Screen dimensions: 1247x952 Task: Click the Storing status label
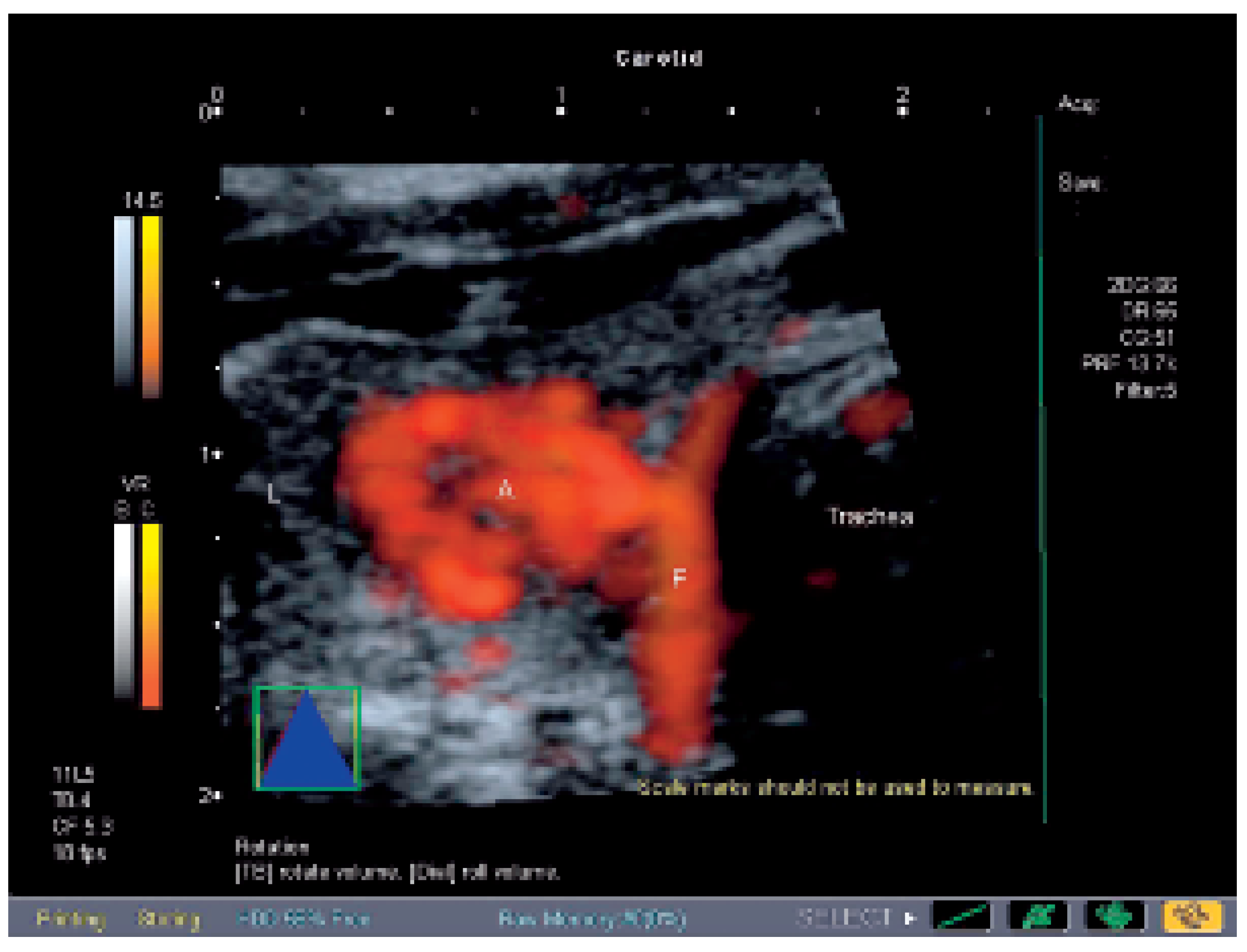(169, 918)
